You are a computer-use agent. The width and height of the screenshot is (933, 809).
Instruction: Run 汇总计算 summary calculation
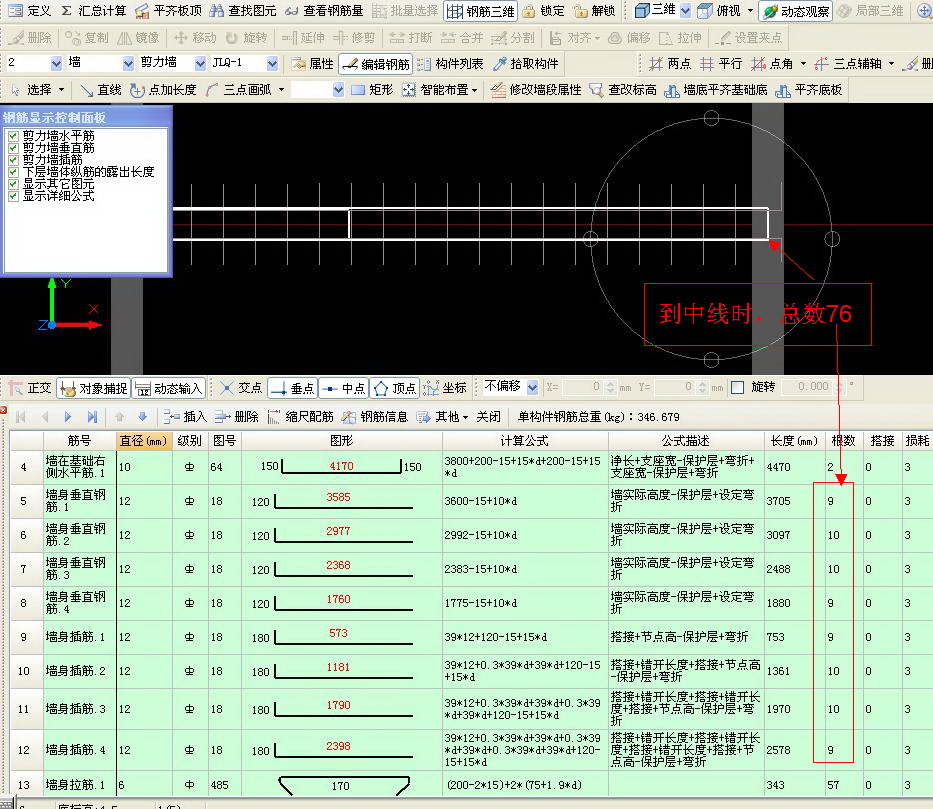(93, 11)
